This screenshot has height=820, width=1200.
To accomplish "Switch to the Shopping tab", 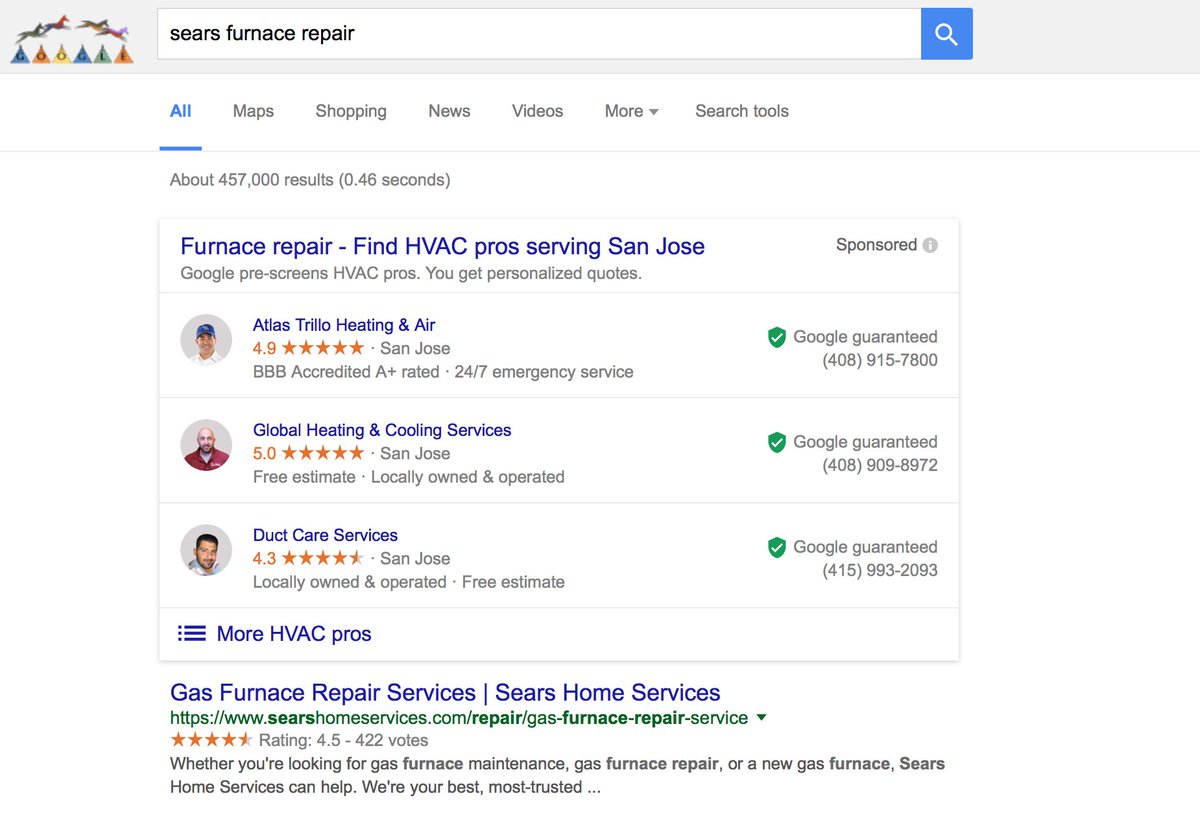I will click(350, 111).
